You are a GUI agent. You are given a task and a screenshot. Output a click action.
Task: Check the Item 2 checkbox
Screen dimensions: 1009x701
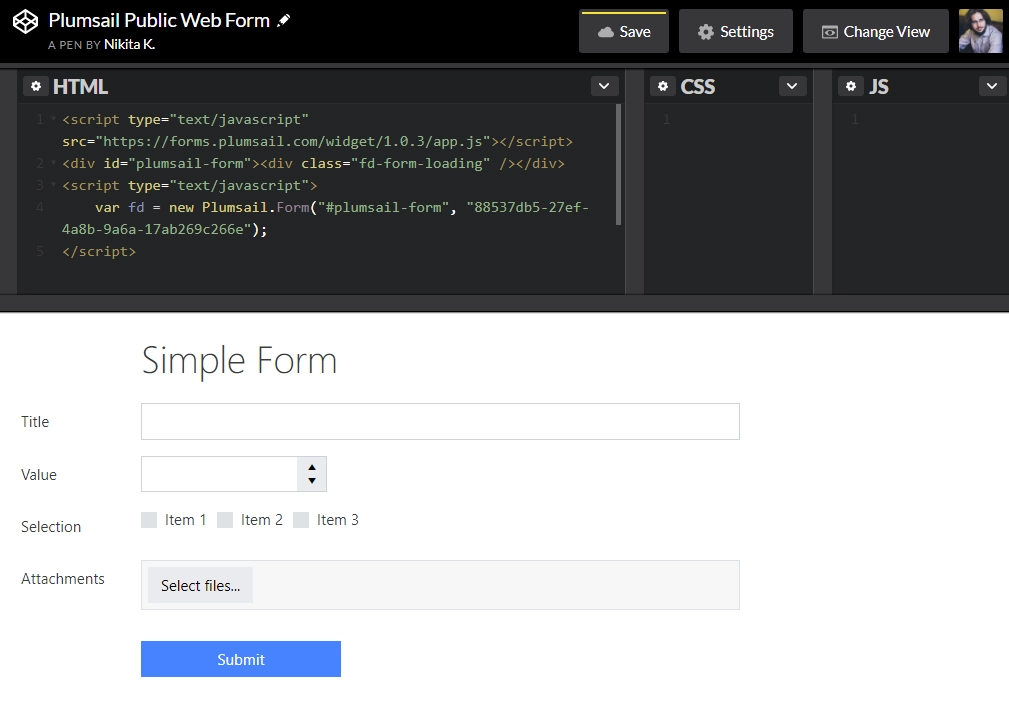(225, 519)
